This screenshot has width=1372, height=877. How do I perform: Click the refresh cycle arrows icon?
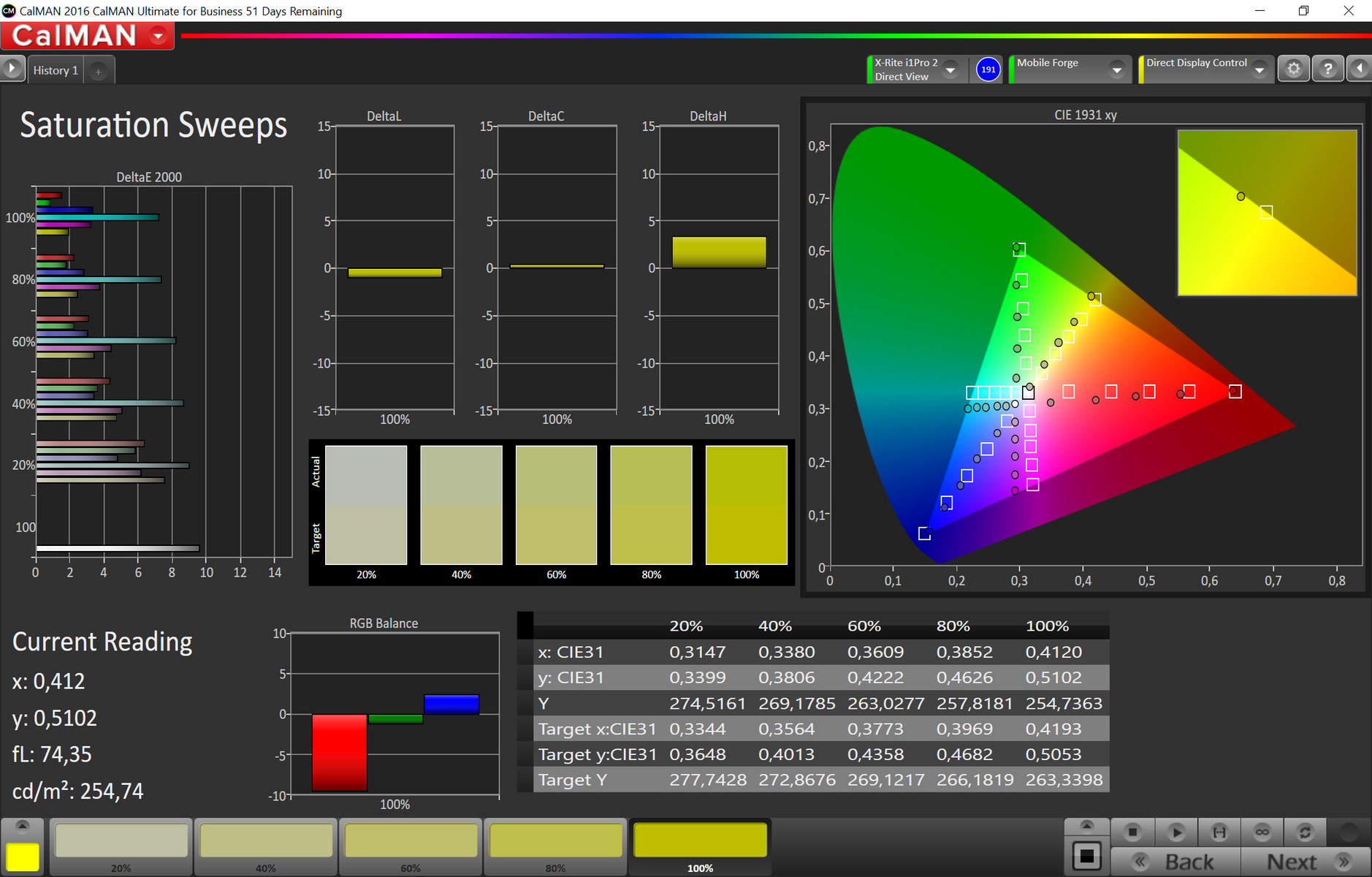pyautogui.click(x=1305, y=832)
